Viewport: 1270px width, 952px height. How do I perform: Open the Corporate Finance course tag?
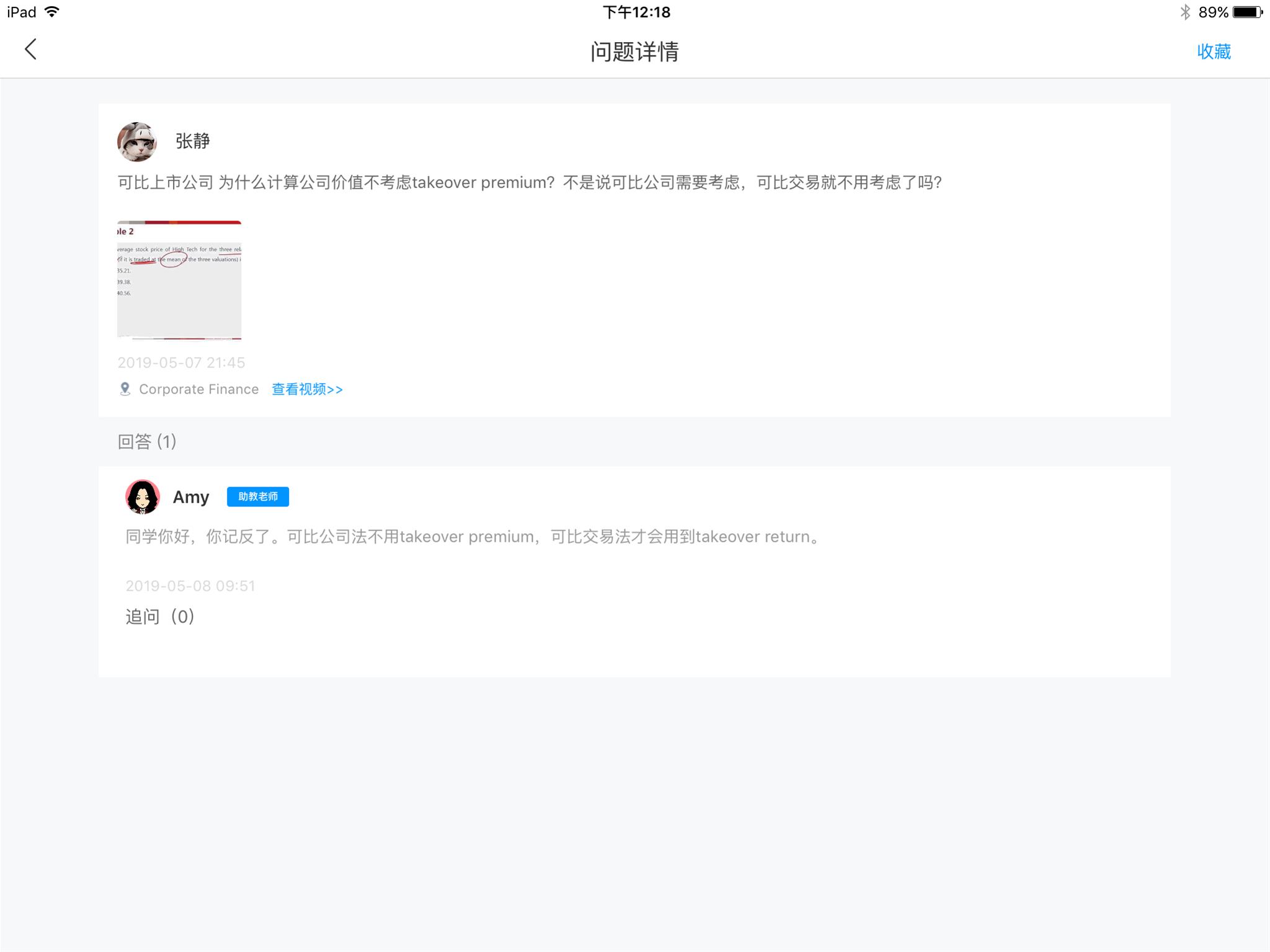tap(198, 389)
